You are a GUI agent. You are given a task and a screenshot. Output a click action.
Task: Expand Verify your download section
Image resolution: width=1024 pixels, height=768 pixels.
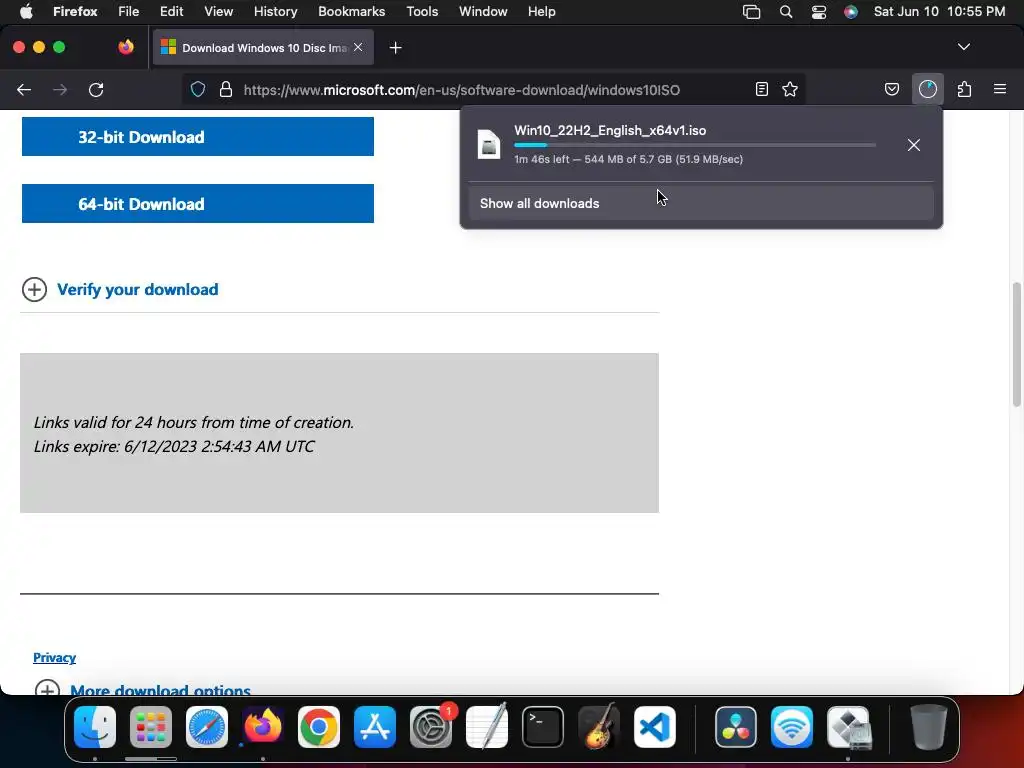click(x=34, y=289)
